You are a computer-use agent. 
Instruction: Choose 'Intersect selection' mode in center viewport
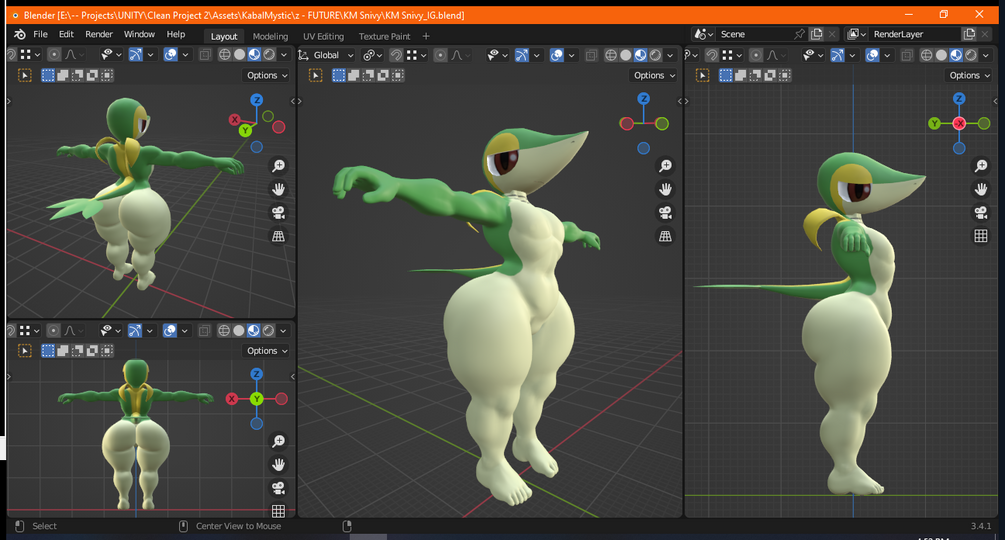click(397, 76)
